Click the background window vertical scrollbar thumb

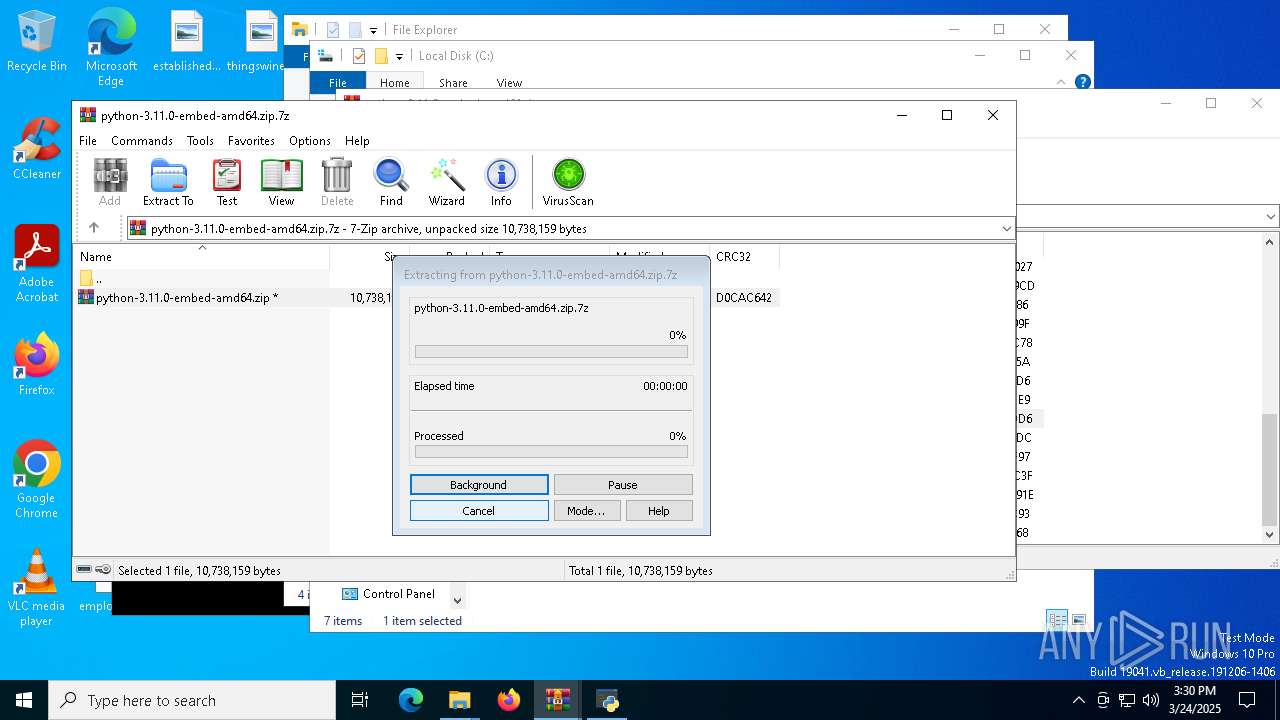point(1270,470)
